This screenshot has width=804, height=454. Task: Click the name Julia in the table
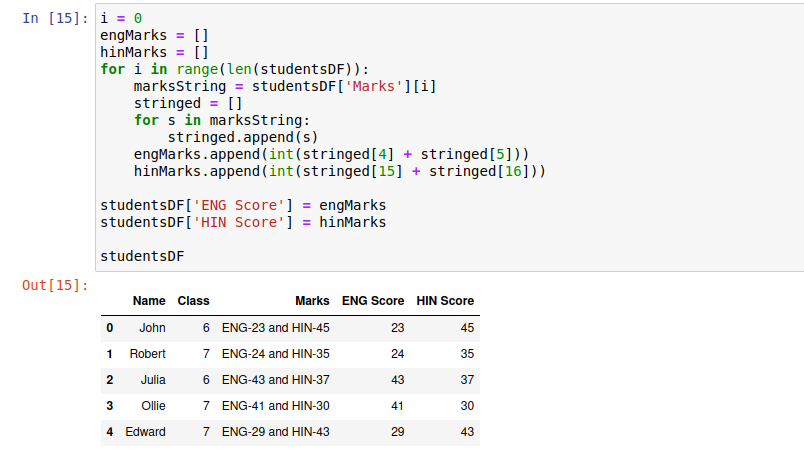[x=153, y=380]
